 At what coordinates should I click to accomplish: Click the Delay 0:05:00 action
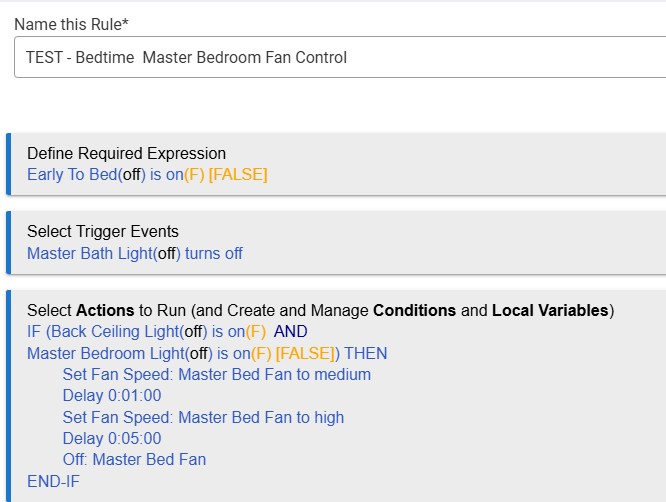tap(112, 438)
